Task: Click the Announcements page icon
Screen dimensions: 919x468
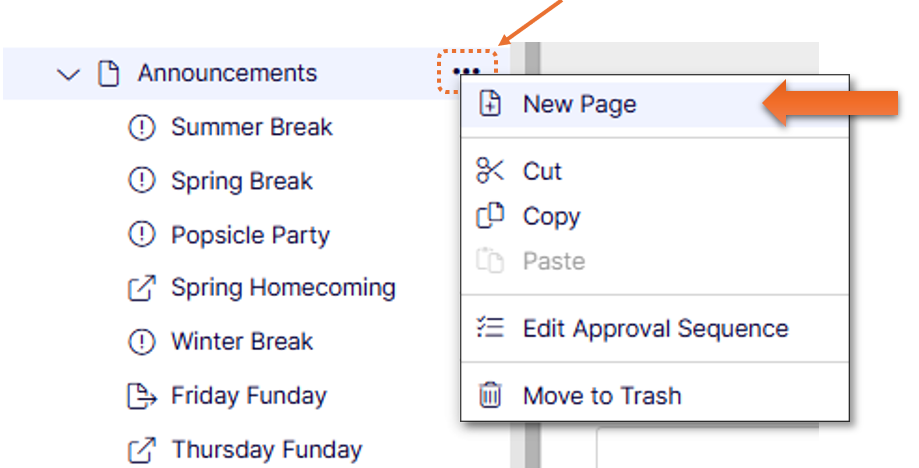Action: click(108, 74)
